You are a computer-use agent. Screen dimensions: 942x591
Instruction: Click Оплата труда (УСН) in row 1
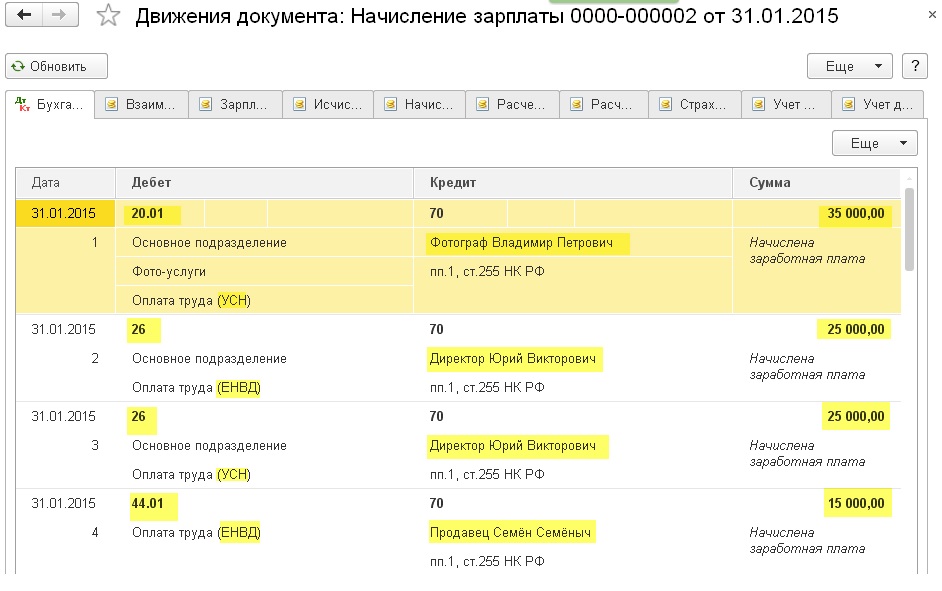[191, 300]
